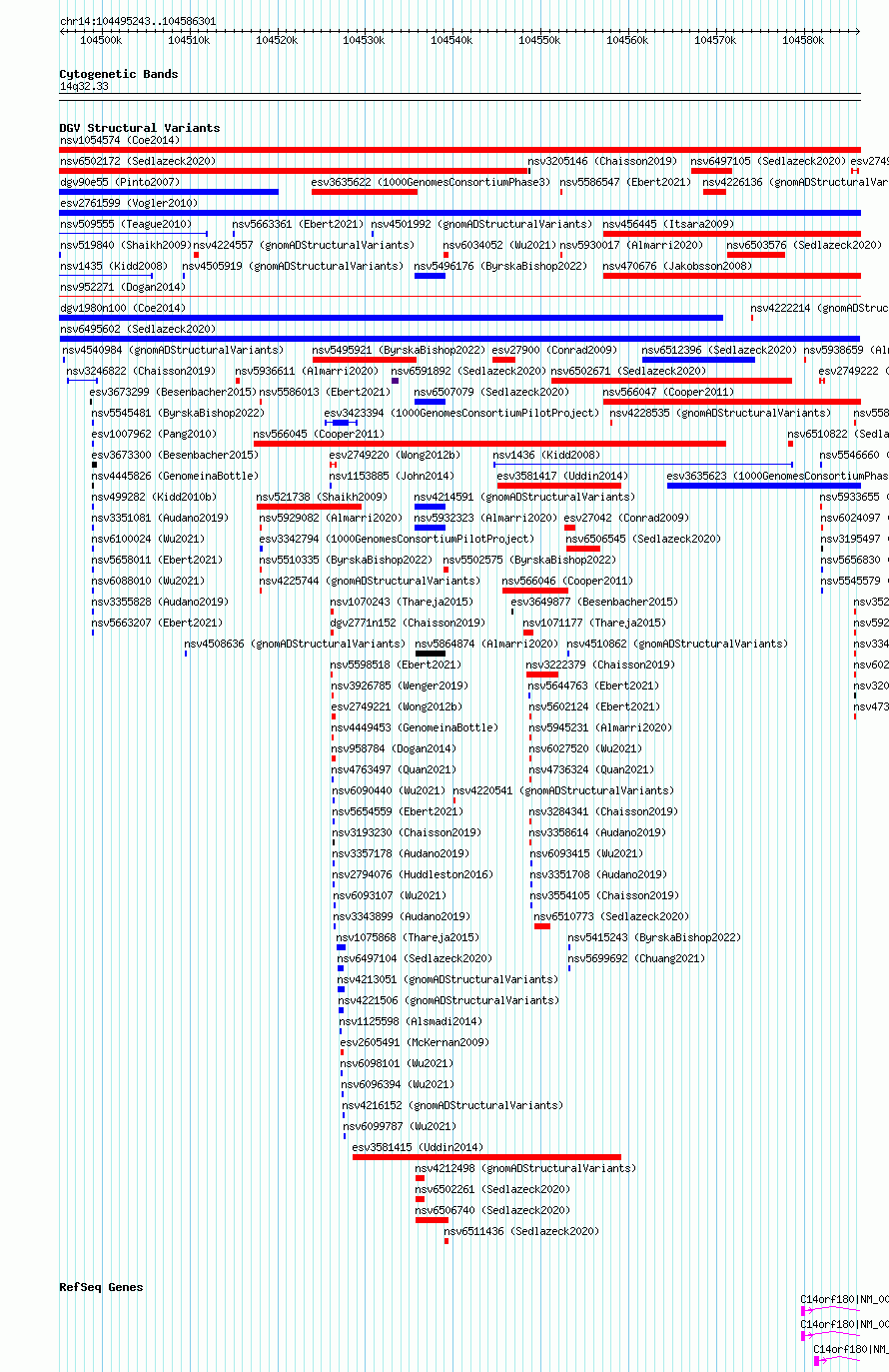Select esv27042 (Conrad2009) label
Viewport: 889px width, 1372px height.
click(626, 518)
